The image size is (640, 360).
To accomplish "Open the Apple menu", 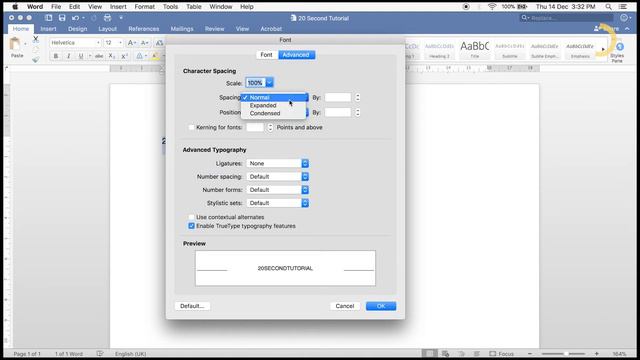I will [x=15, y=7].
